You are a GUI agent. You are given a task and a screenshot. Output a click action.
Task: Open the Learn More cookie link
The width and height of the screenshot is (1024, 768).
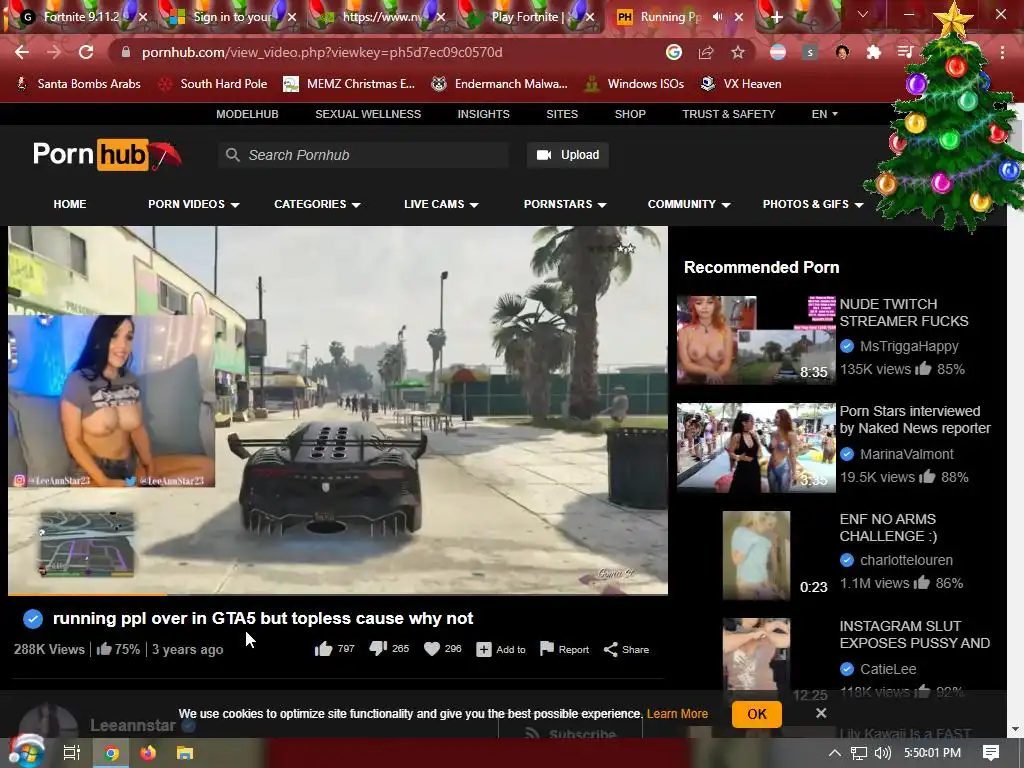(x=677, y=714)
